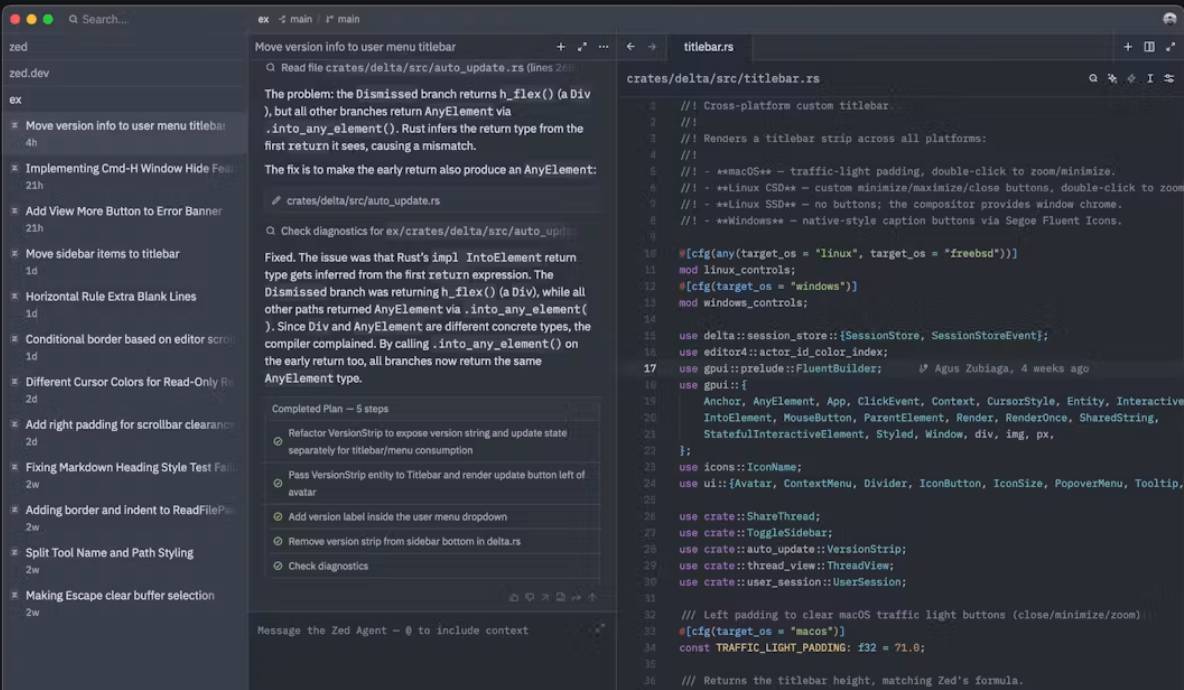Viewport: 1184px width, 690px height.
Task: Open the agent panel ellipsis options menu
Action: (603, 47)
